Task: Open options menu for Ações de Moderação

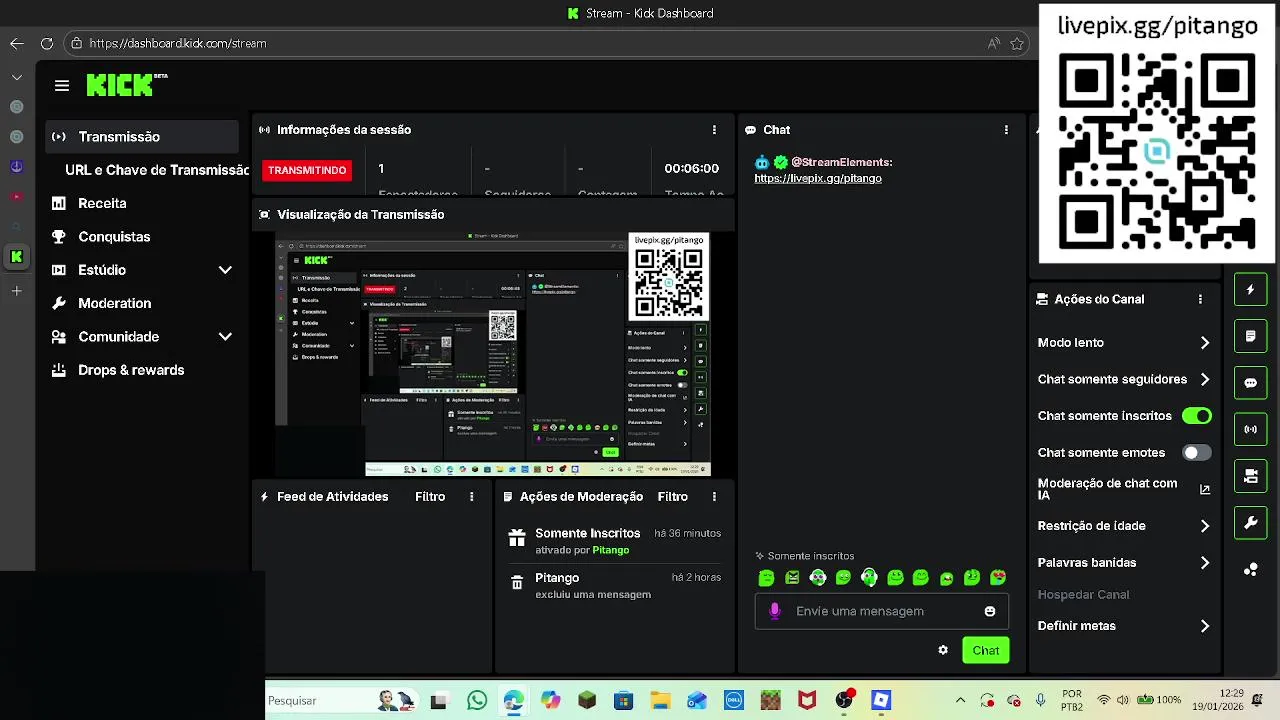Action: click(714, 497)
